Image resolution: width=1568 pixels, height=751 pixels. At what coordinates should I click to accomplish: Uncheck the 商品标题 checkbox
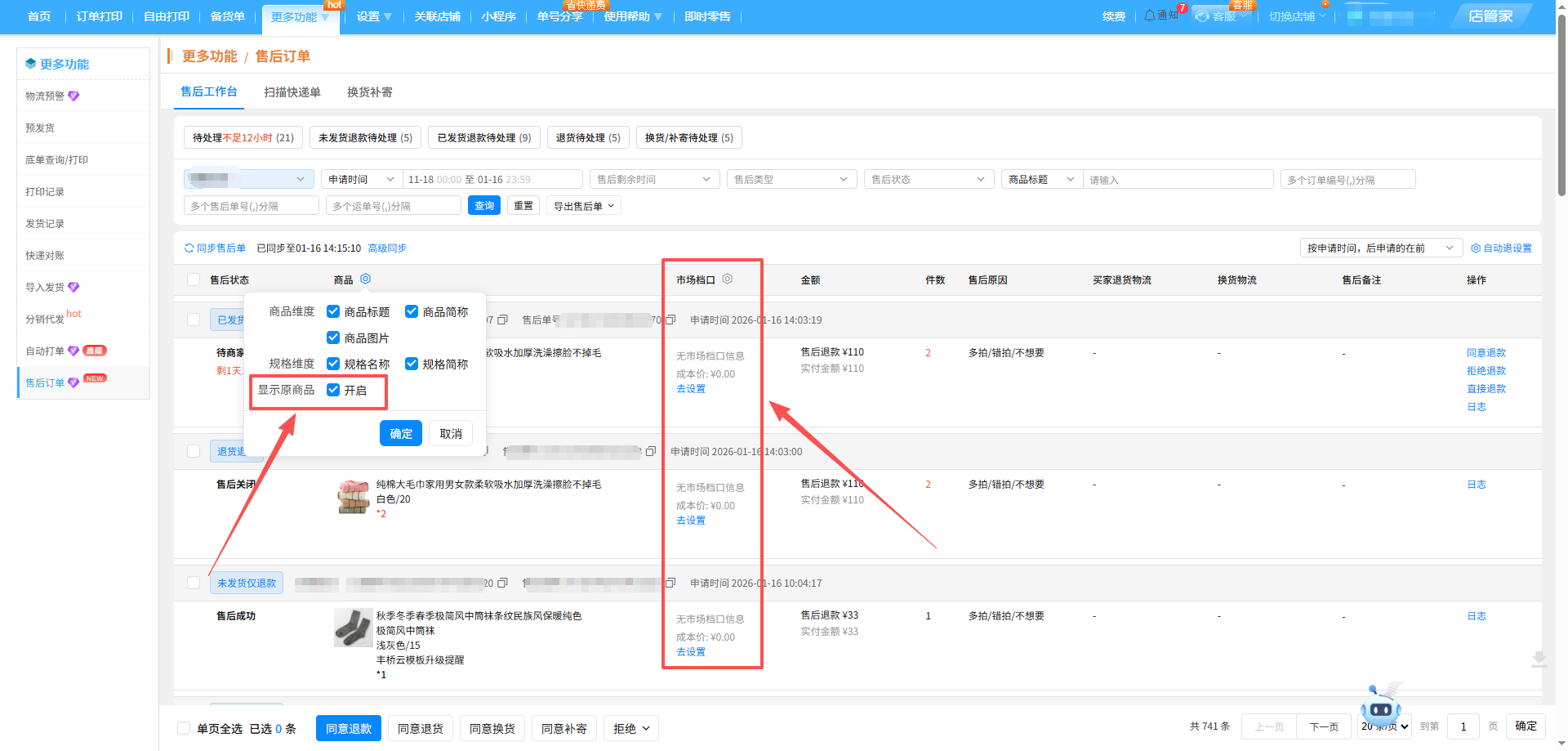pyautogui.click(x=333, y=311)
